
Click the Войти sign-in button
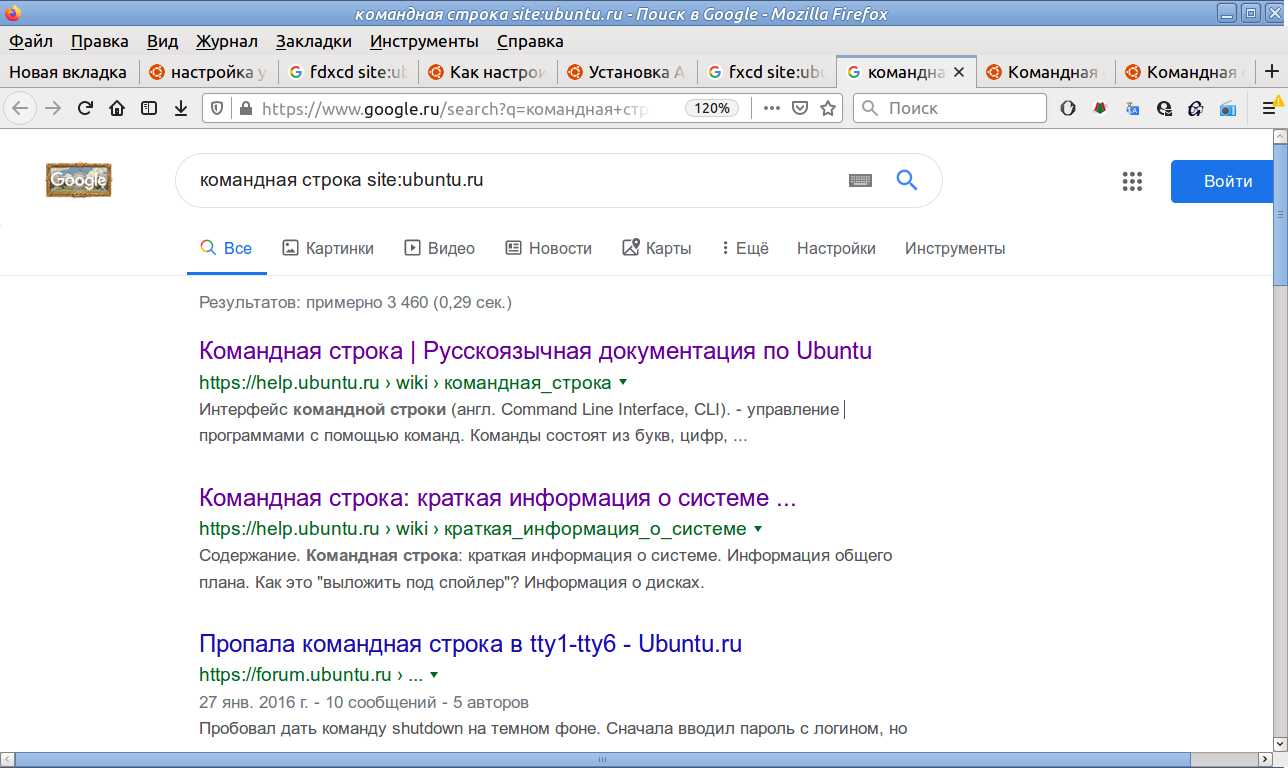tap(1227, 181)
